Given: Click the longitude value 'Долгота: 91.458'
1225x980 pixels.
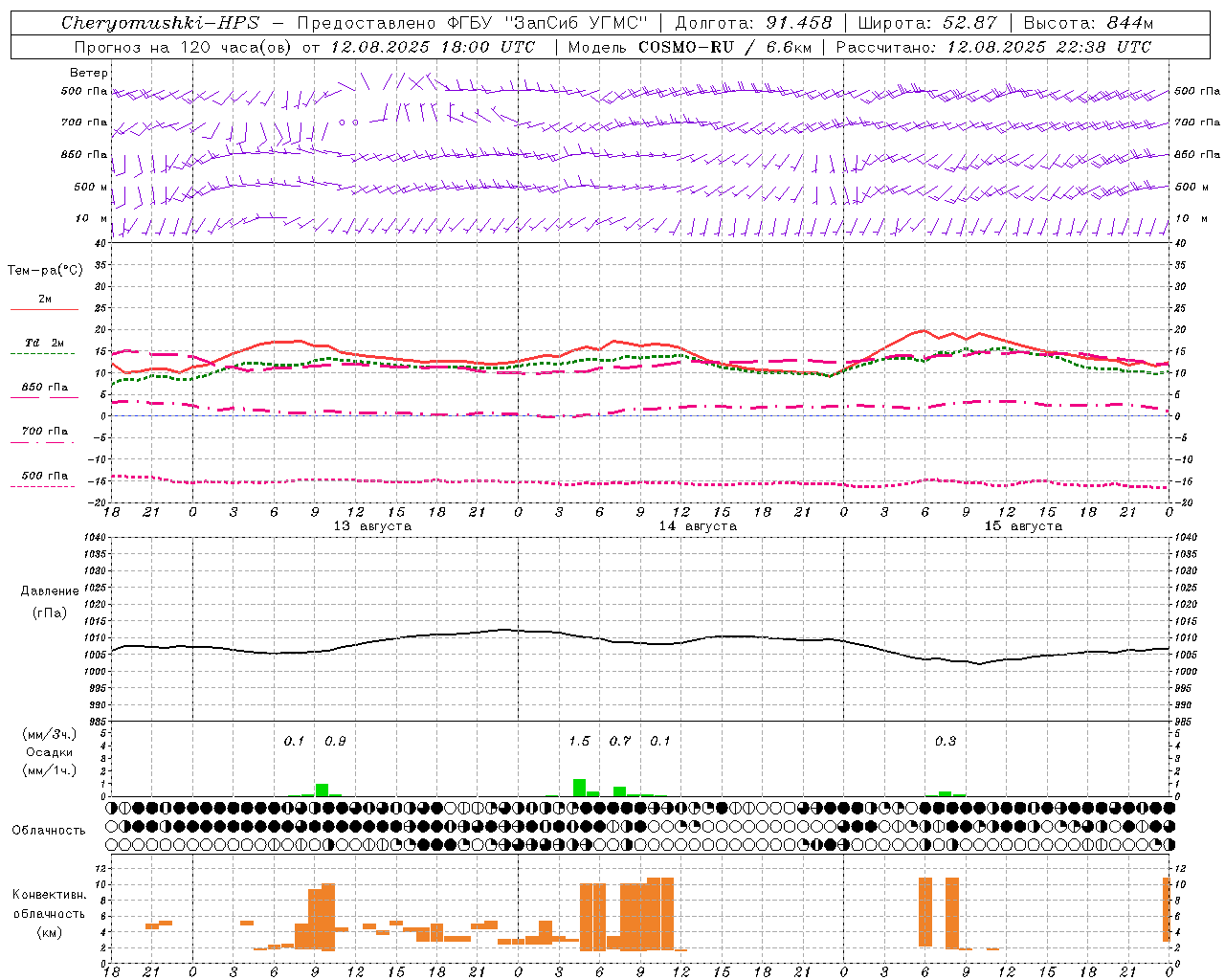Looking at the screenshot, I should point(753,23).
